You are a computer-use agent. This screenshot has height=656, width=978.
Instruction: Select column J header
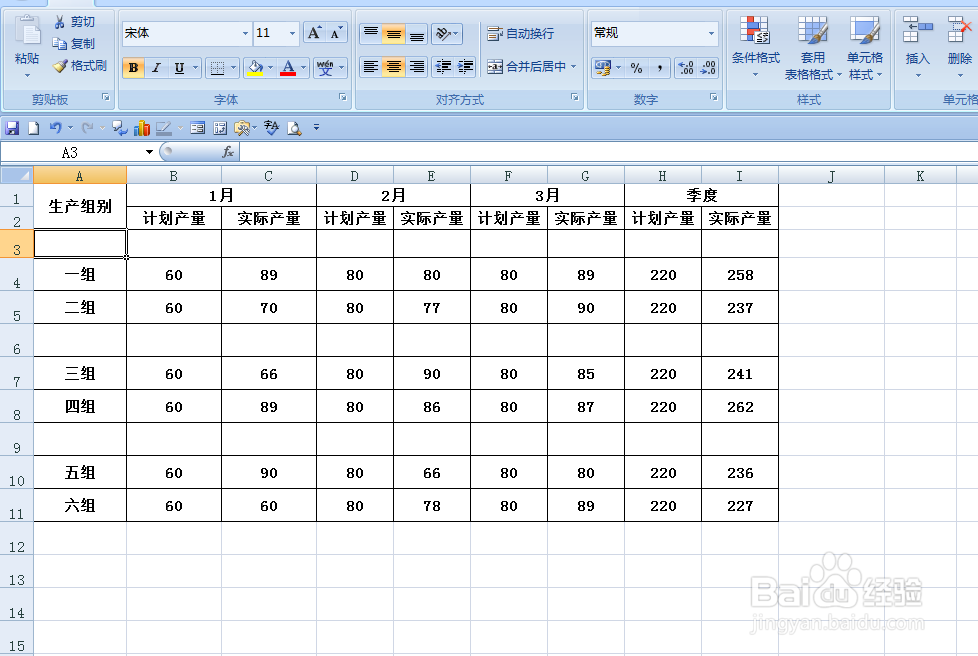point(831,176)
